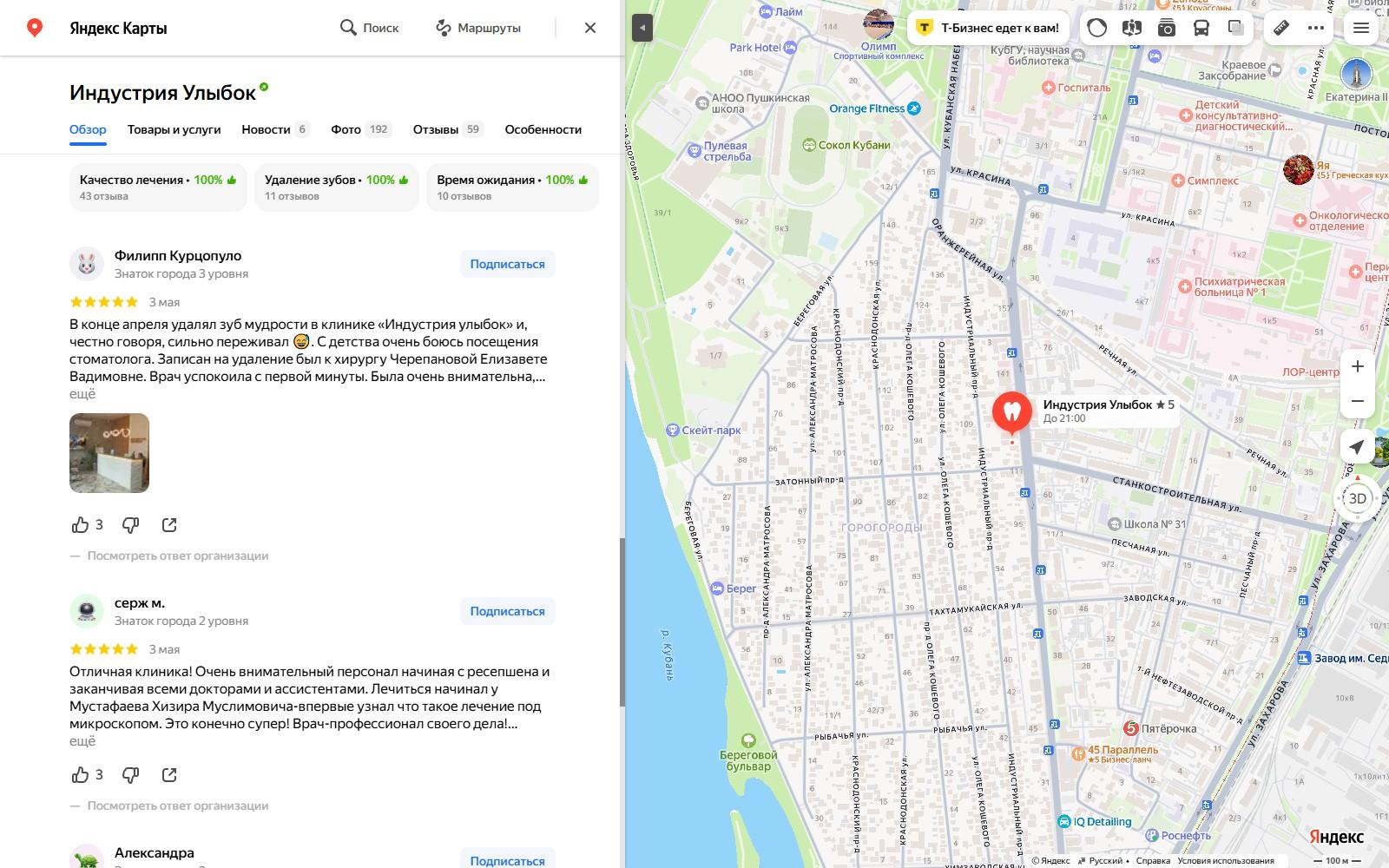Open the Справка footer link

click(1153, 861)
